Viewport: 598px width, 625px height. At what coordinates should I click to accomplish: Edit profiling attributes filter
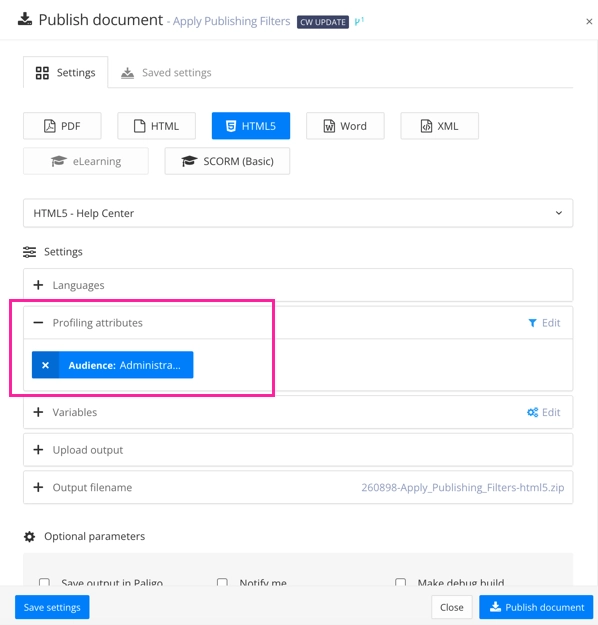[x=544, y=323]
